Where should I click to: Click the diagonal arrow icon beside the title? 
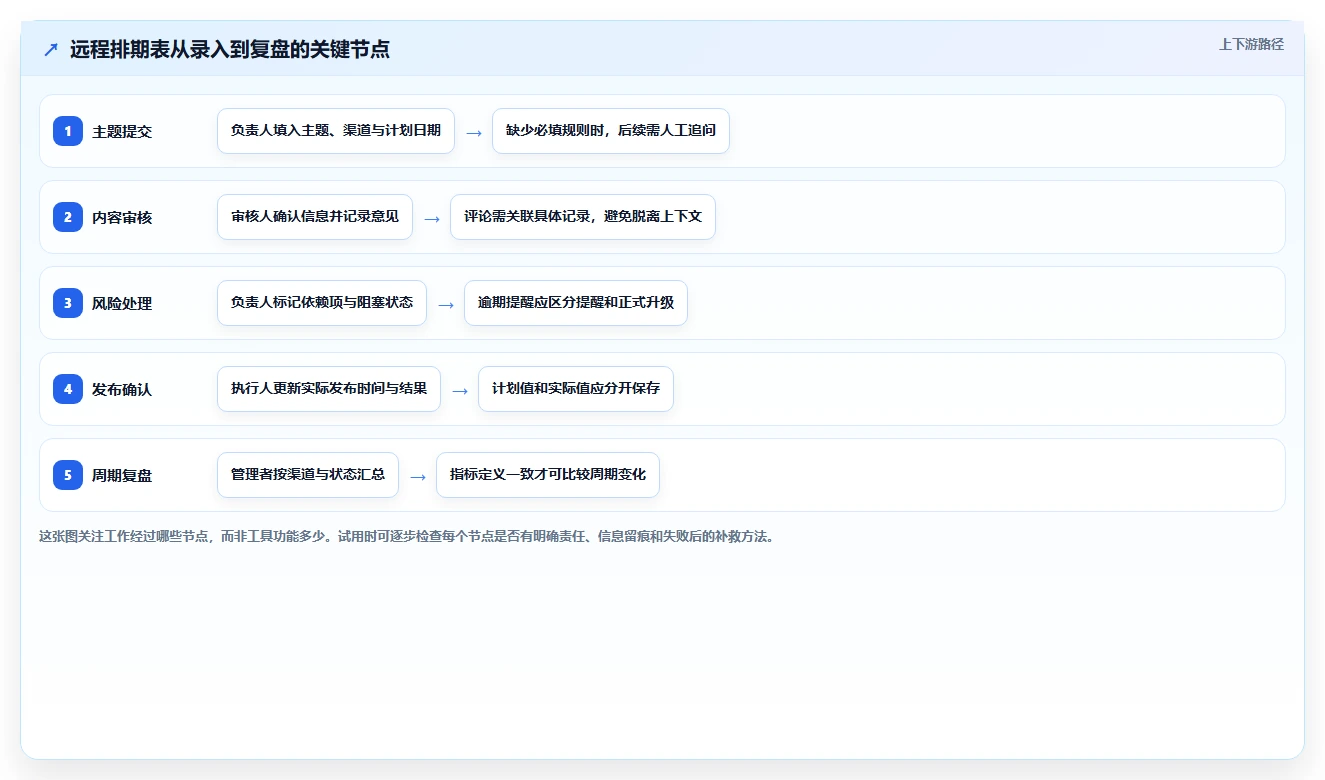click(x=51, y=49)
